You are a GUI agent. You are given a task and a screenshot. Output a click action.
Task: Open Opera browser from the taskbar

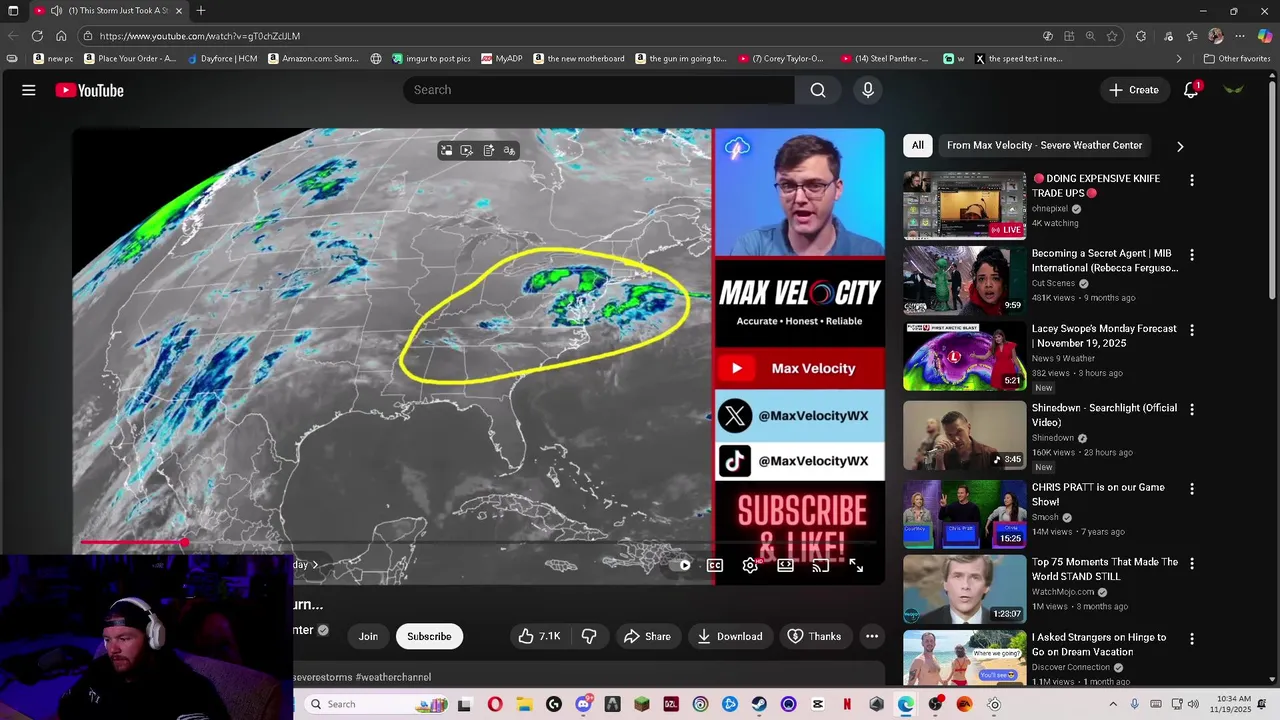click(x=495, y=704)
